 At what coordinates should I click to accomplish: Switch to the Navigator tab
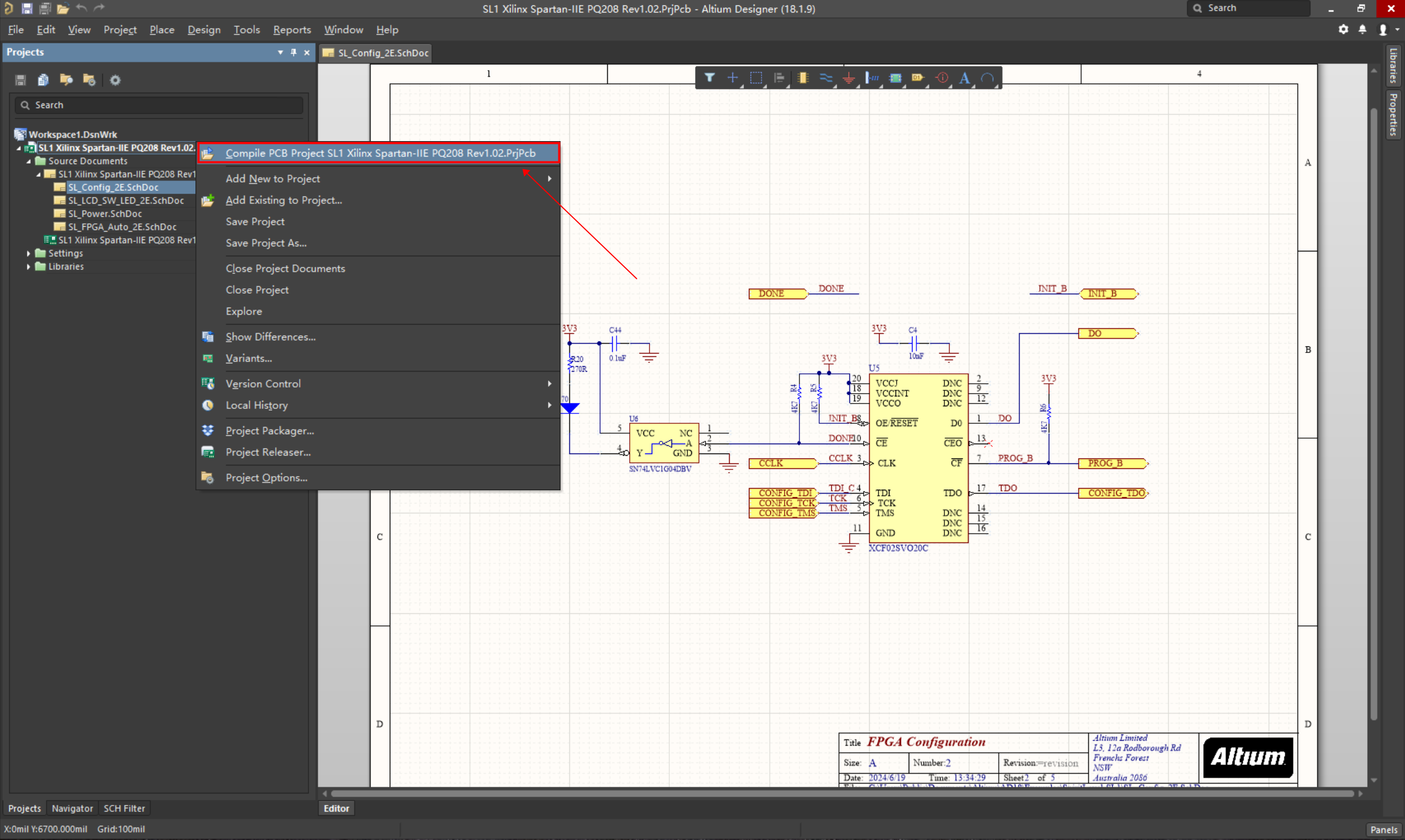72,808
